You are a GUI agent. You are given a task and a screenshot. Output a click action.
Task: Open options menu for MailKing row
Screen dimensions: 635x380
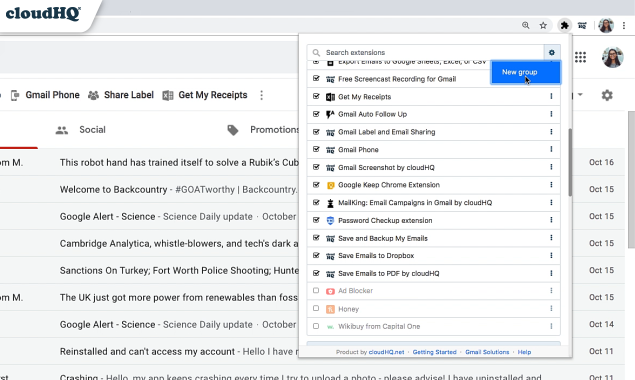[x=551, y=203]
